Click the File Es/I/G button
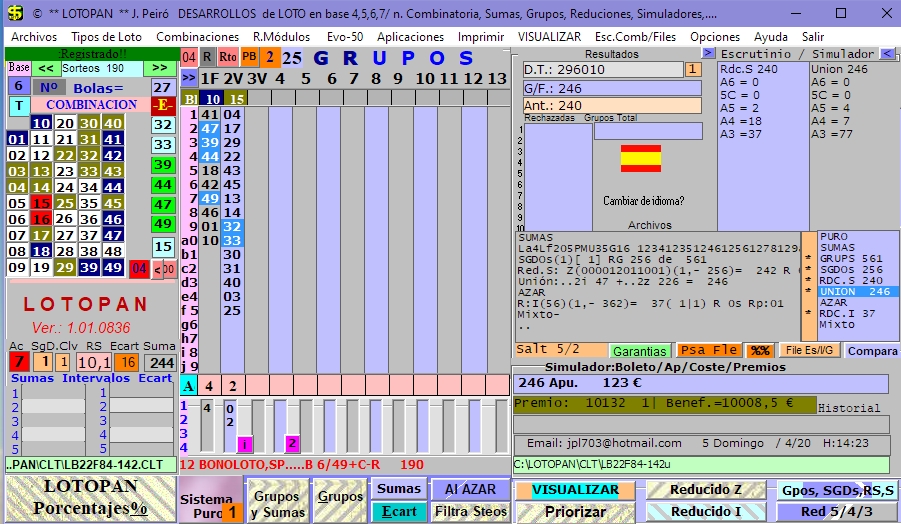This screenshot has width=901, height=524. (809, 350)
